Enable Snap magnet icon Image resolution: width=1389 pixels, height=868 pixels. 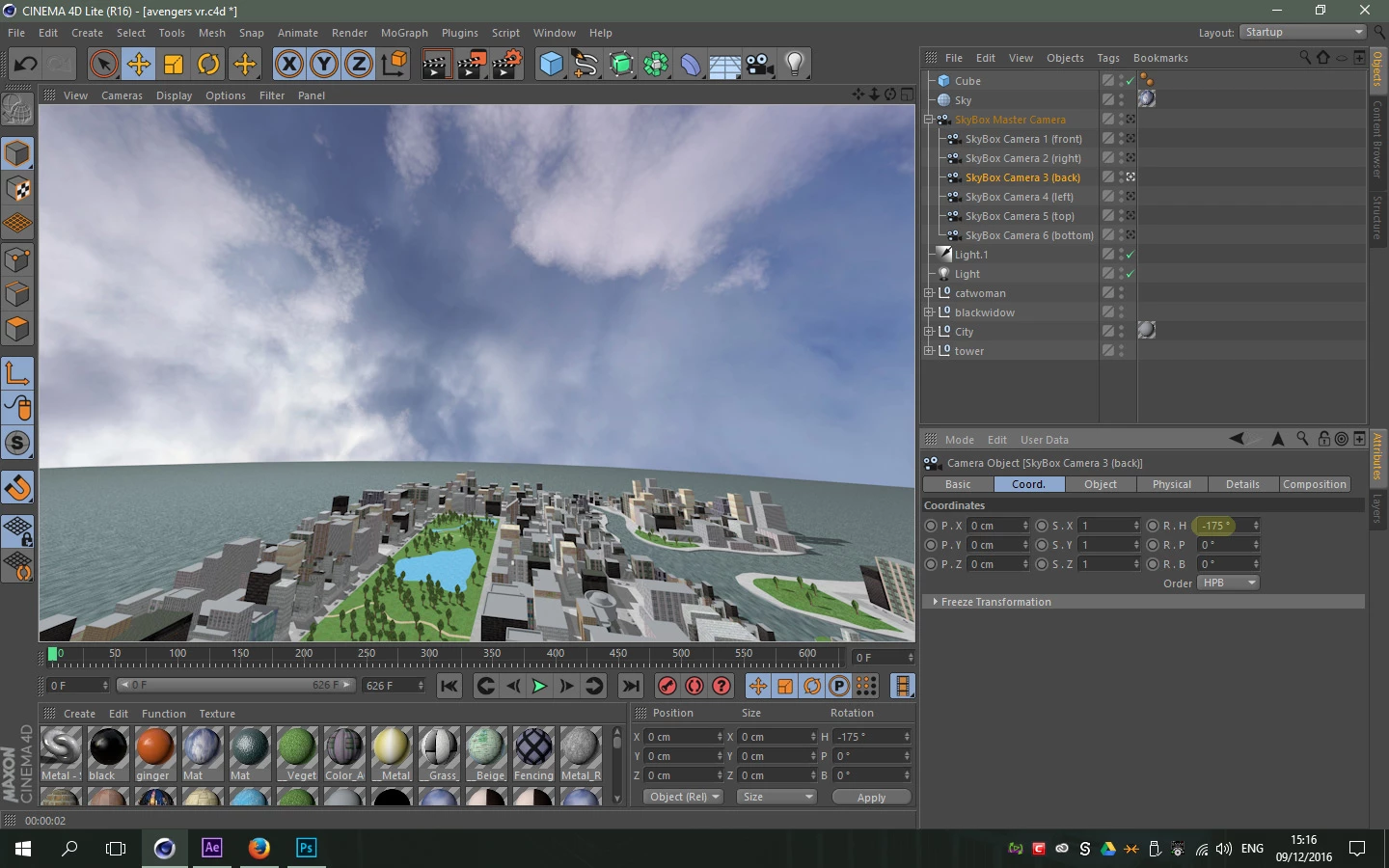tap(17, 488)
